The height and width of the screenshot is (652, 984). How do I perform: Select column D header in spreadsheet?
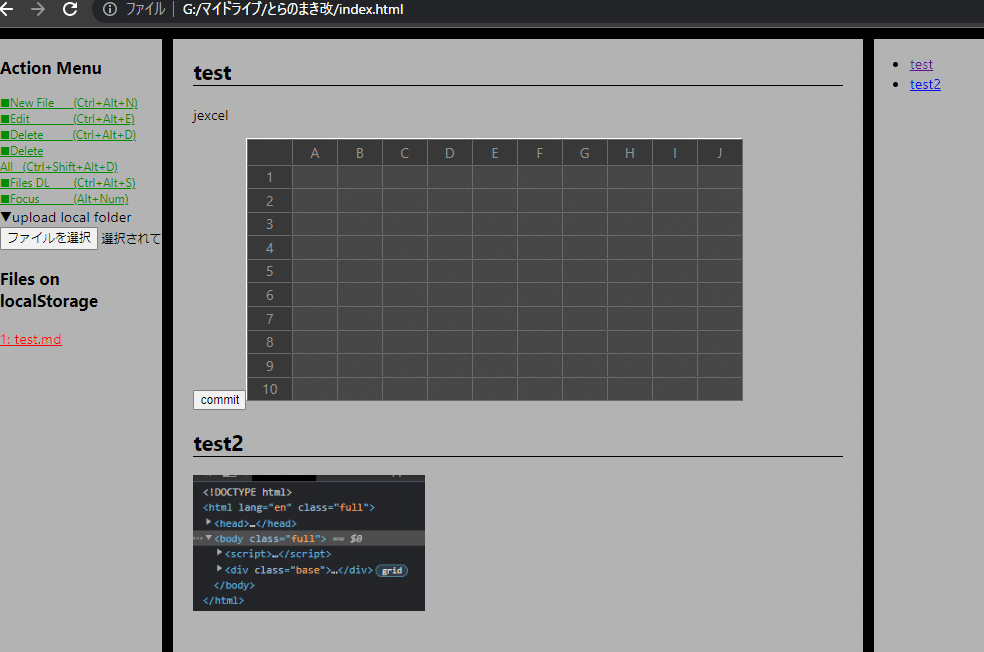click(x=450, y=153)
